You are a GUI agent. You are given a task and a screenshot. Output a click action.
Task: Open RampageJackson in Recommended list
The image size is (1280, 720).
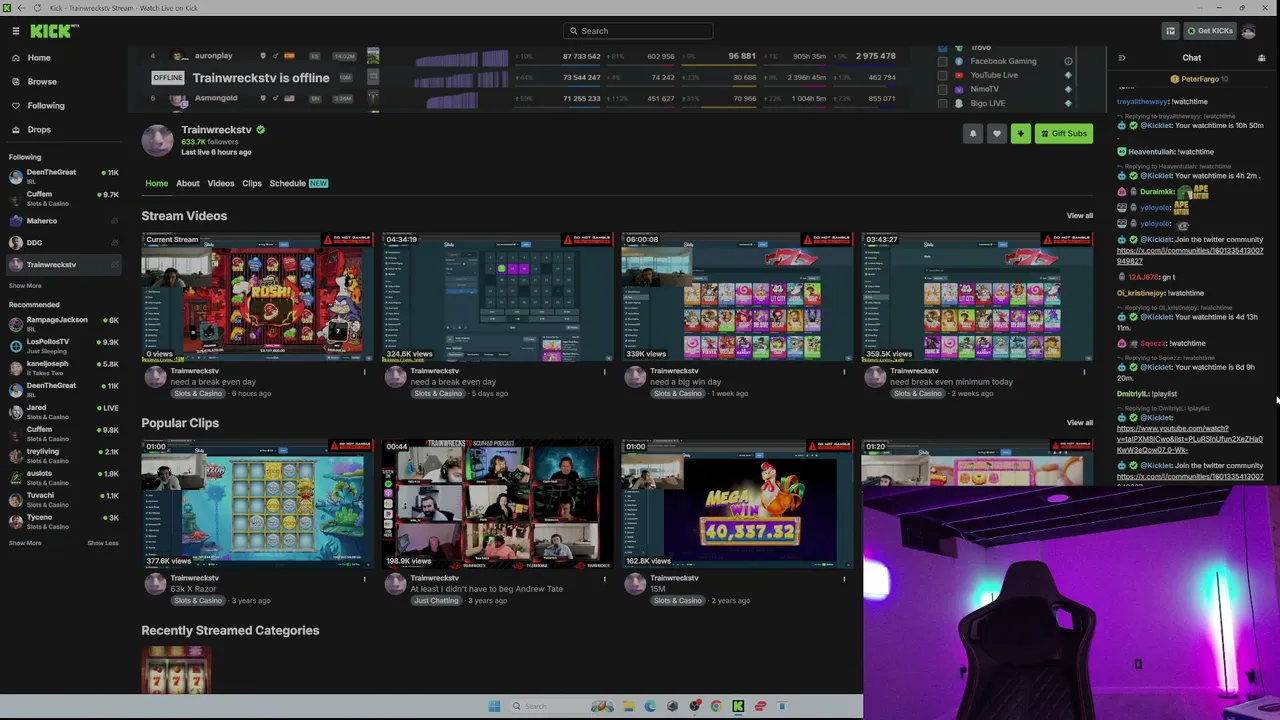click(64, 323)
